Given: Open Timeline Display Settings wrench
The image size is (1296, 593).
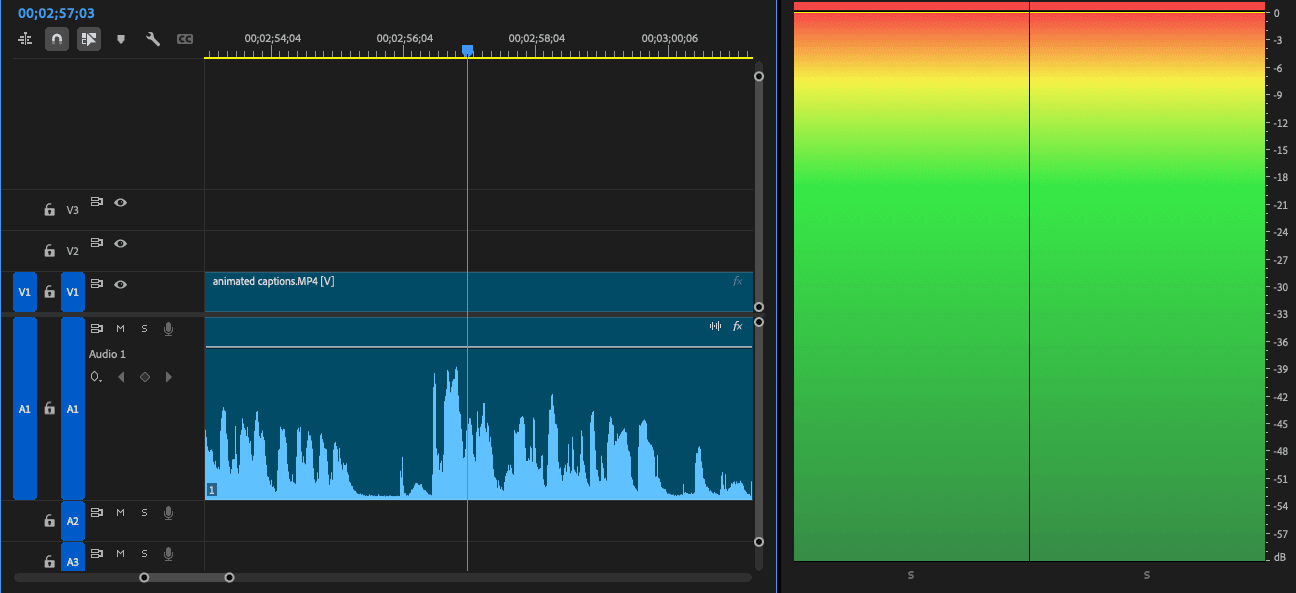Looking at the screenshot, I should pos(153,39).
